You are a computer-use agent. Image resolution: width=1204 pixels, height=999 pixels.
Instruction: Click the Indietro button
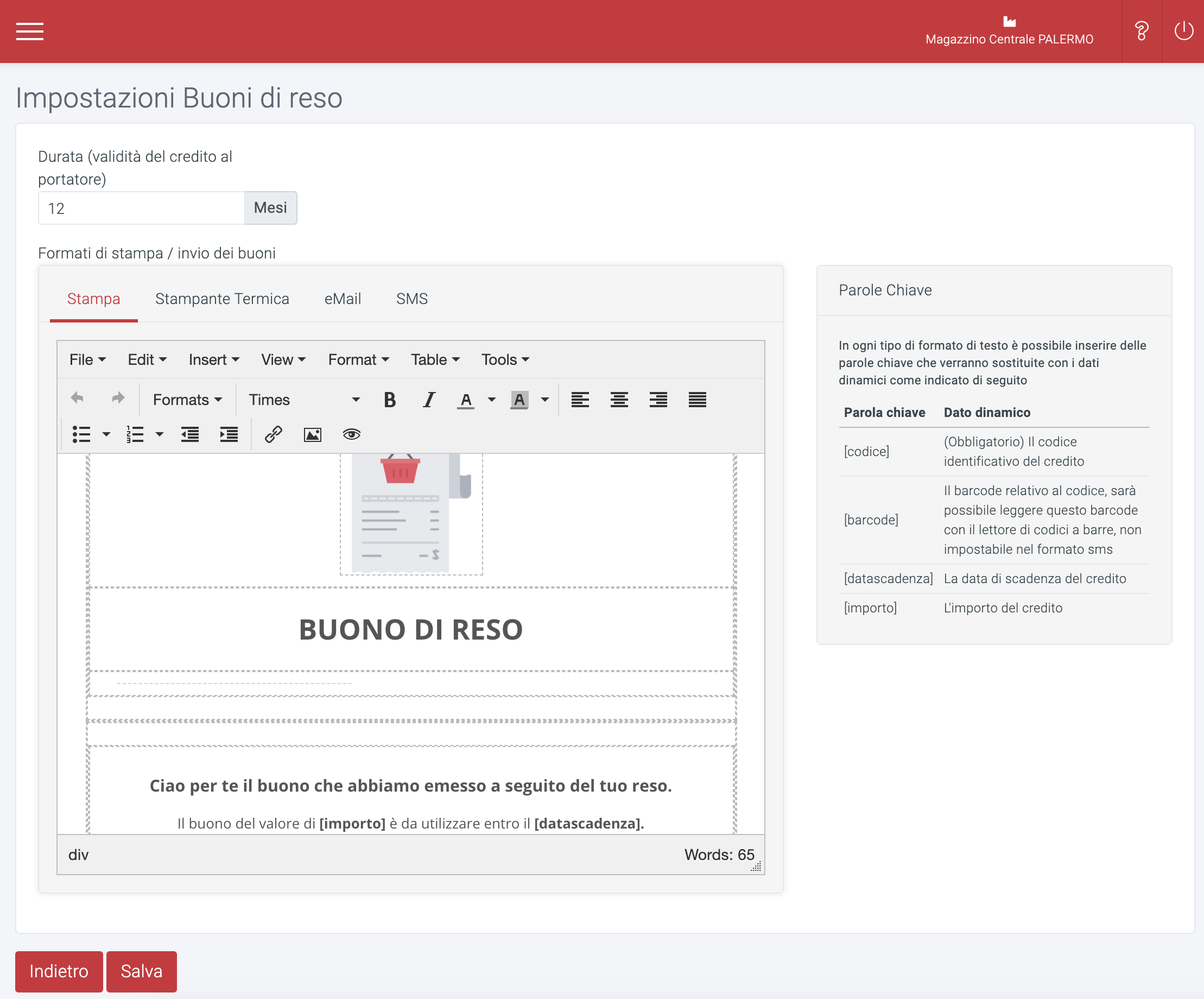click(x=59, y=970)
